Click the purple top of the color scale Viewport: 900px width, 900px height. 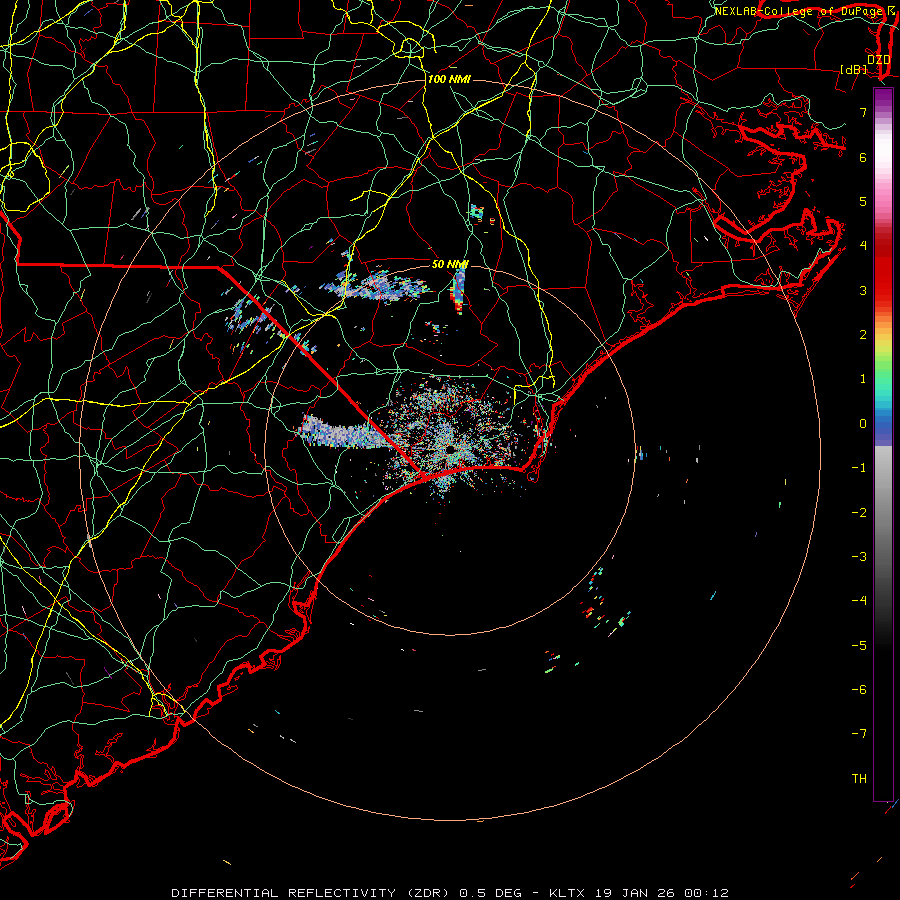[883, 99]
